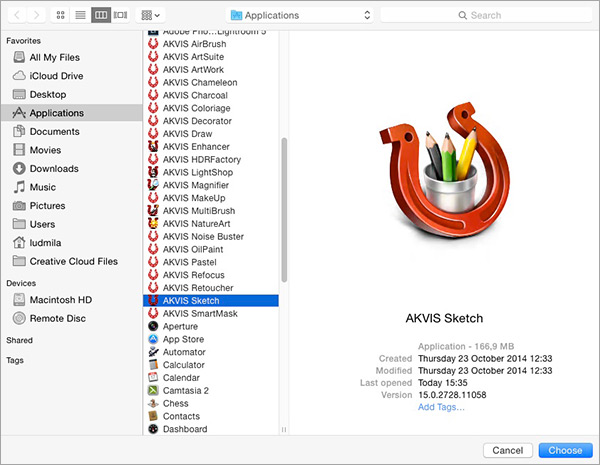Select Remote Disc device
Viewport: 600px width, 465px height.
pos(72,318)
